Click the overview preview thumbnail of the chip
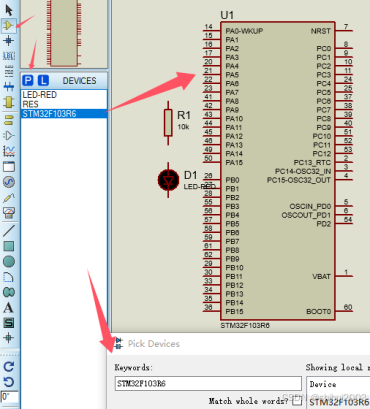This screenshot has width=370, height=409. click(x=64, y=33)
